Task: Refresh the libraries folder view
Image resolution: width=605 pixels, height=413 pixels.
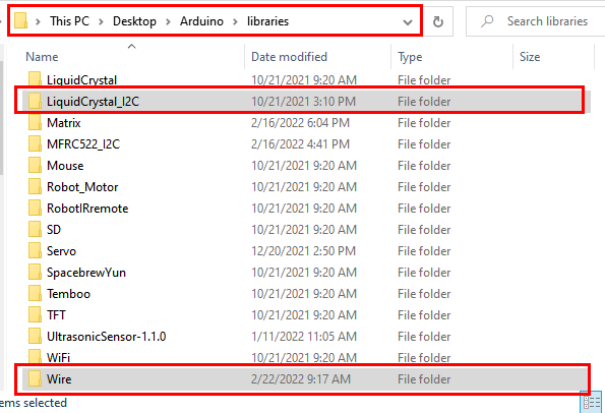Action: coord(438,22)
